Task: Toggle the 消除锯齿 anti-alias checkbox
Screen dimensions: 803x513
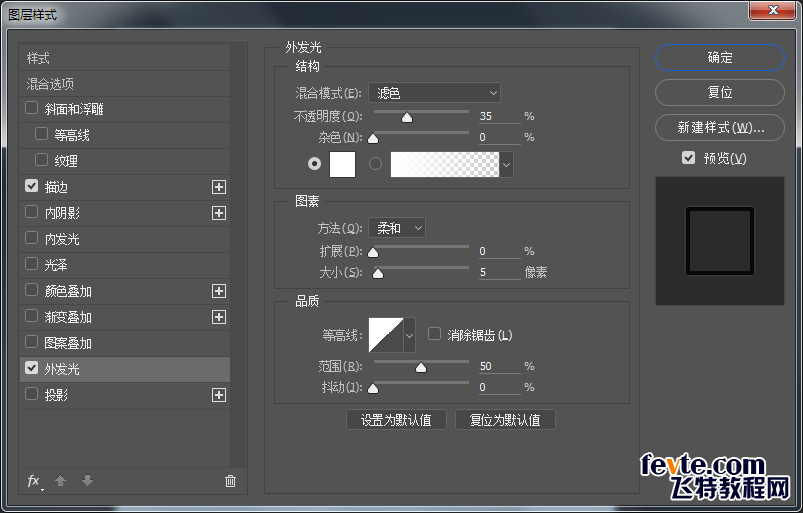Action: [434, 334]
